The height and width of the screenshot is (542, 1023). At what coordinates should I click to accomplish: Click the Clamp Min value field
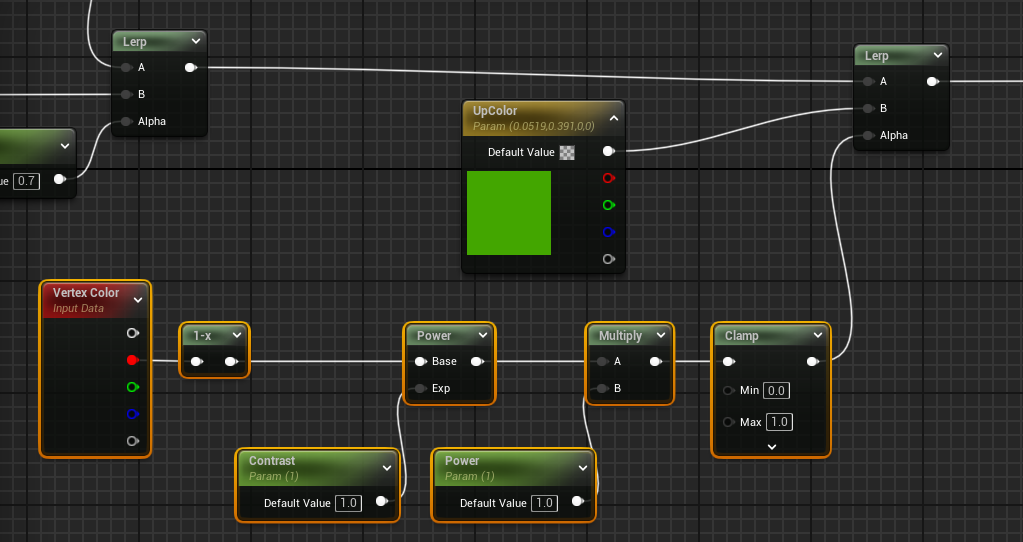pos(777,390)
